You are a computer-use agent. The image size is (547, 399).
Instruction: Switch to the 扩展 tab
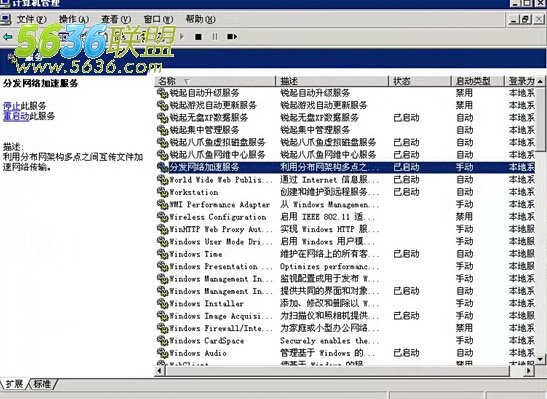tap(14, 384)
